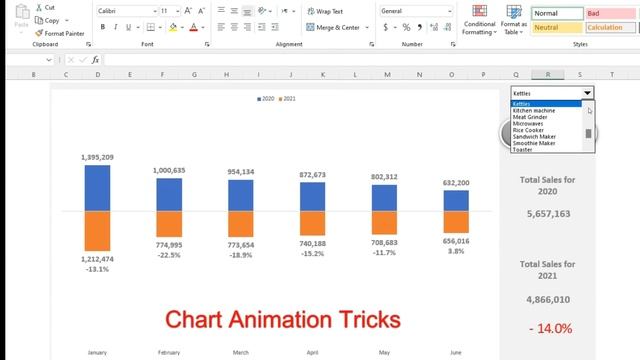
Task: Choose Kitchen machine from the list
Action: (533, 111)
